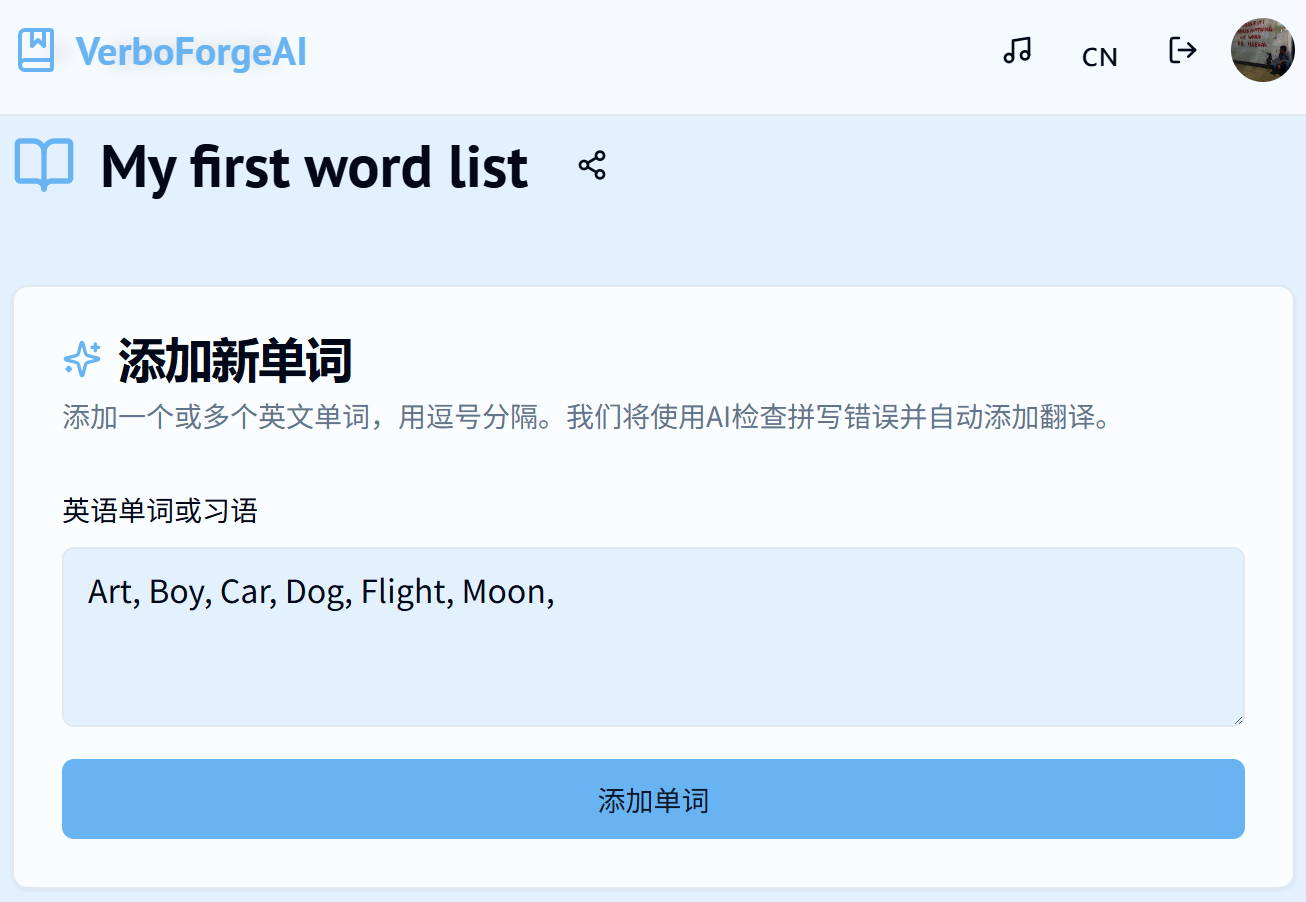1306x902 pixels.
Task: Place cursor on the word "Art"
Action: pos(109,592)
